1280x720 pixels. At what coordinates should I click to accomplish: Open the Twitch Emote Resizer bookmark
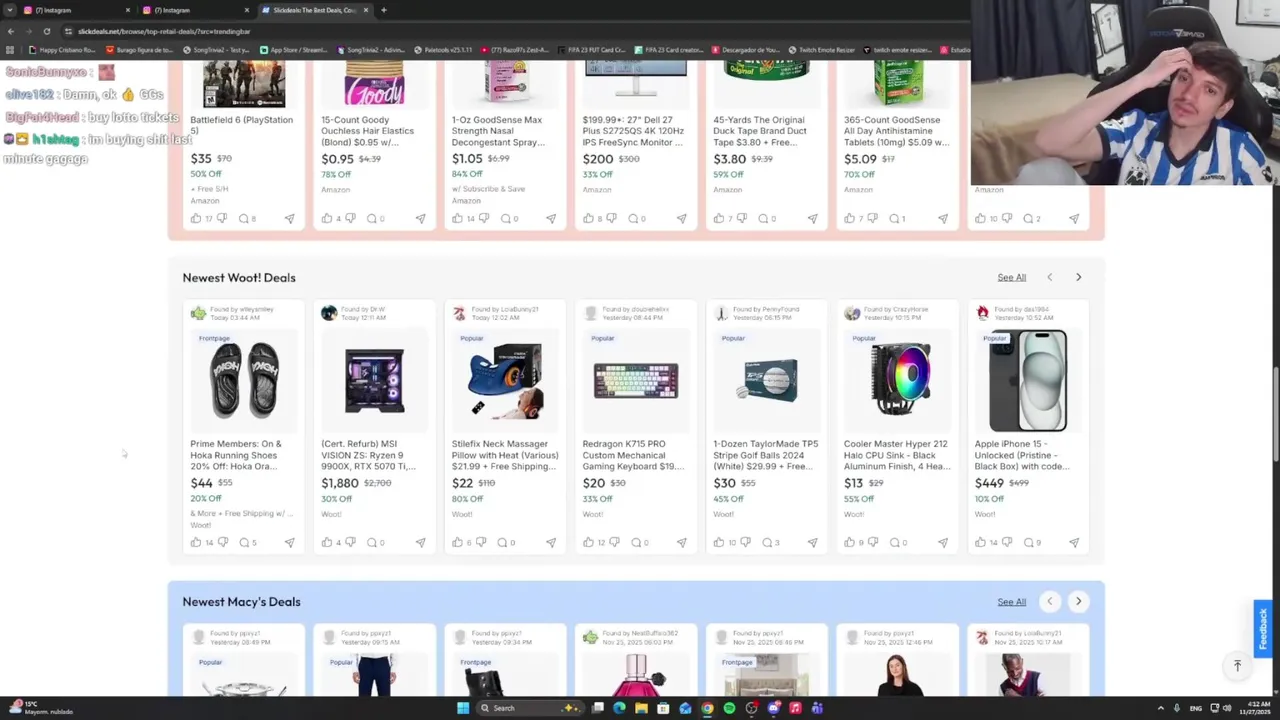tap(822, 50)
